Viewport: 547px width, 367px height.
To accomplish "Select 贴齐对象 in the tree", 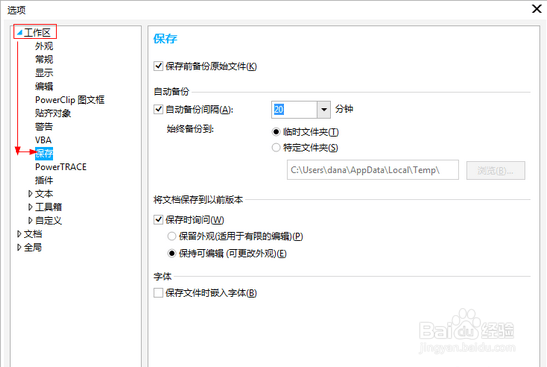I will [x=53, y=113].
